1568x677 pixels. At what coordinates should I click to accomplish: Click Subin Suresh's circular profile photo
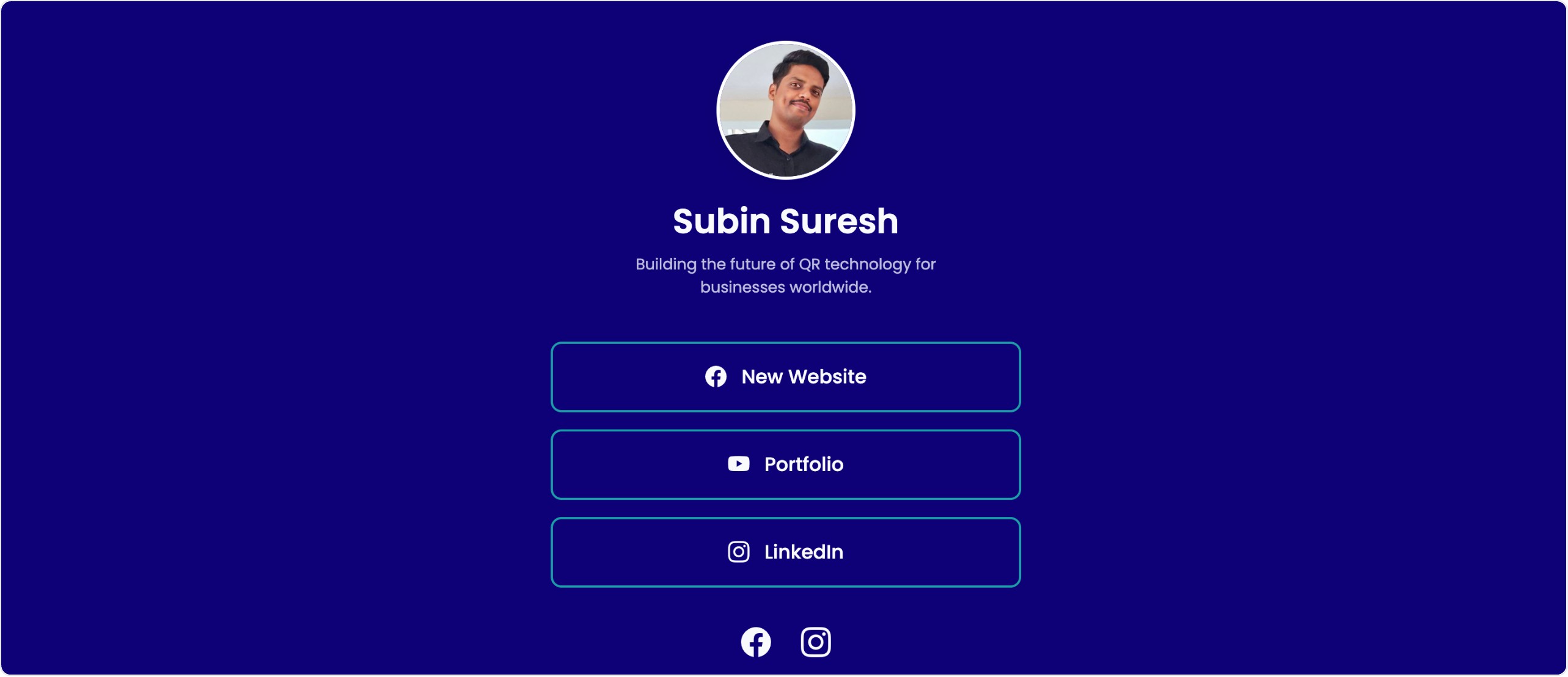[785, 111]
